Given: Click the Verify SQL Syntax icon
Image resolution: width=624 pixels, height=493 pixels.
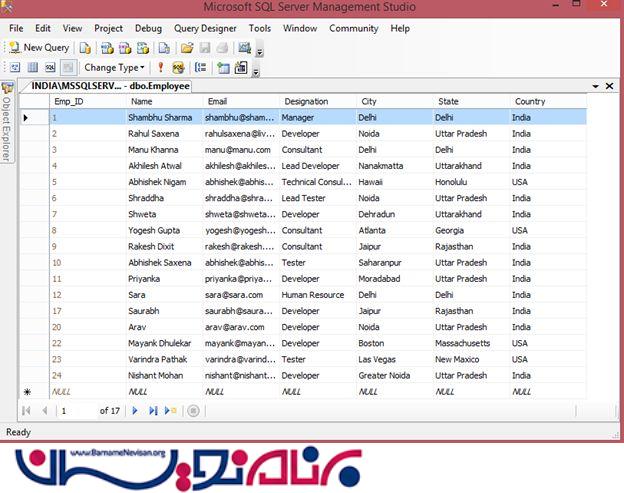Looking at the screenshot, I should click(180, 68).
